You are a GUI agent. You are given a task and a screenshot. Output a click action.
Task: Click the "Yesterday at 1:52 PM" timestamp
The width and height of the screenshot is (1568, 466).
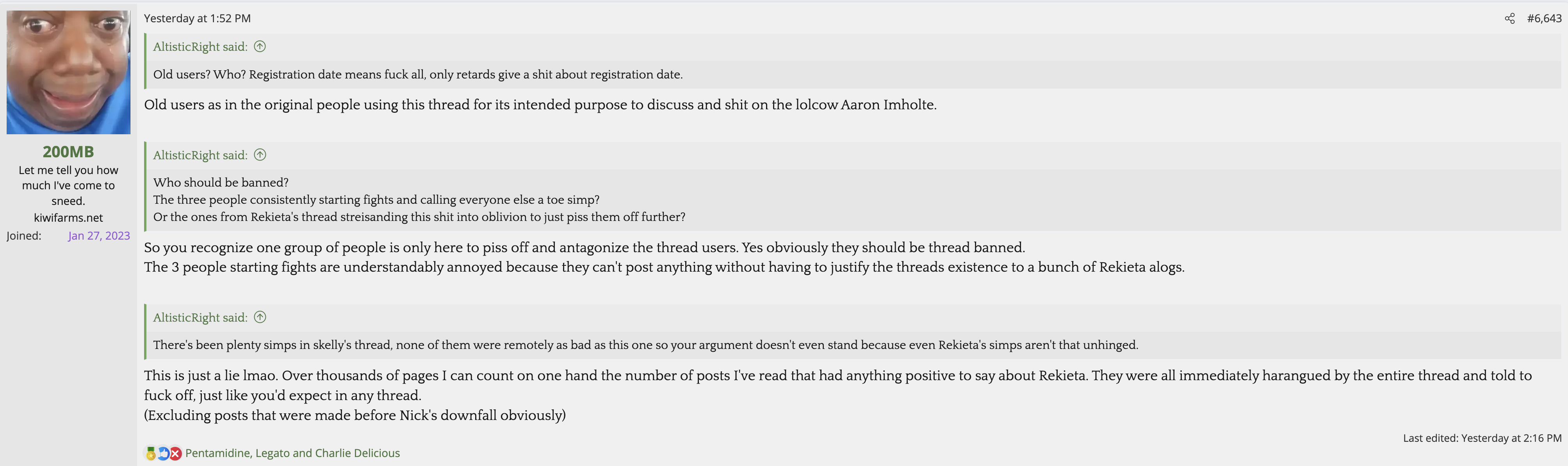click(197, 19)
